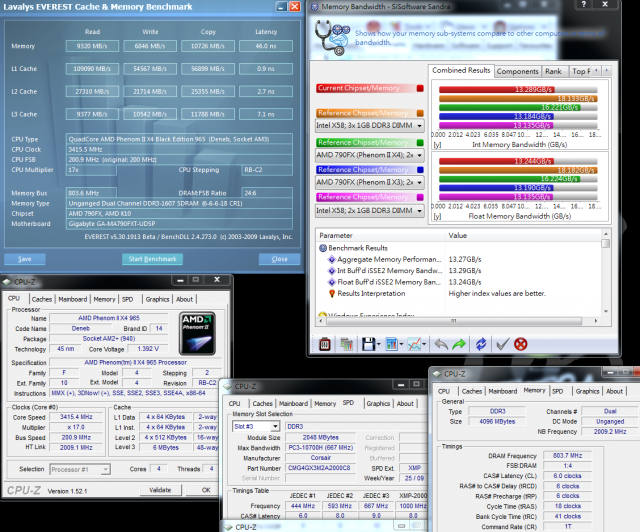Click the grey checkmark icon in Sandra toolbar

502,344
